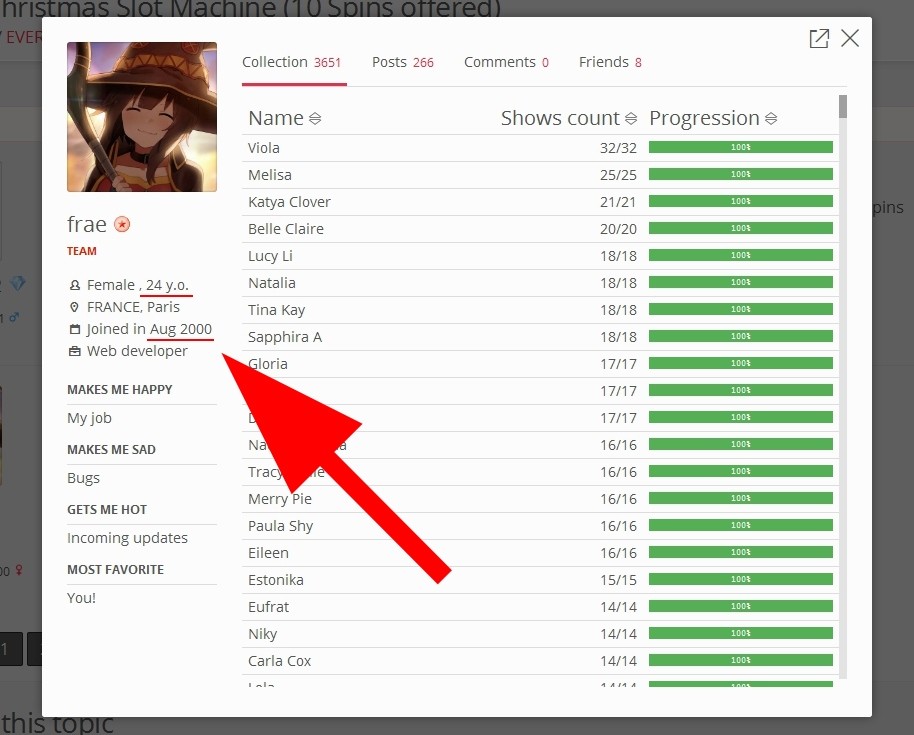Click the briefcase icon before Web developer
The width and height of the screenshot is (914, 735).
point(75,352)
